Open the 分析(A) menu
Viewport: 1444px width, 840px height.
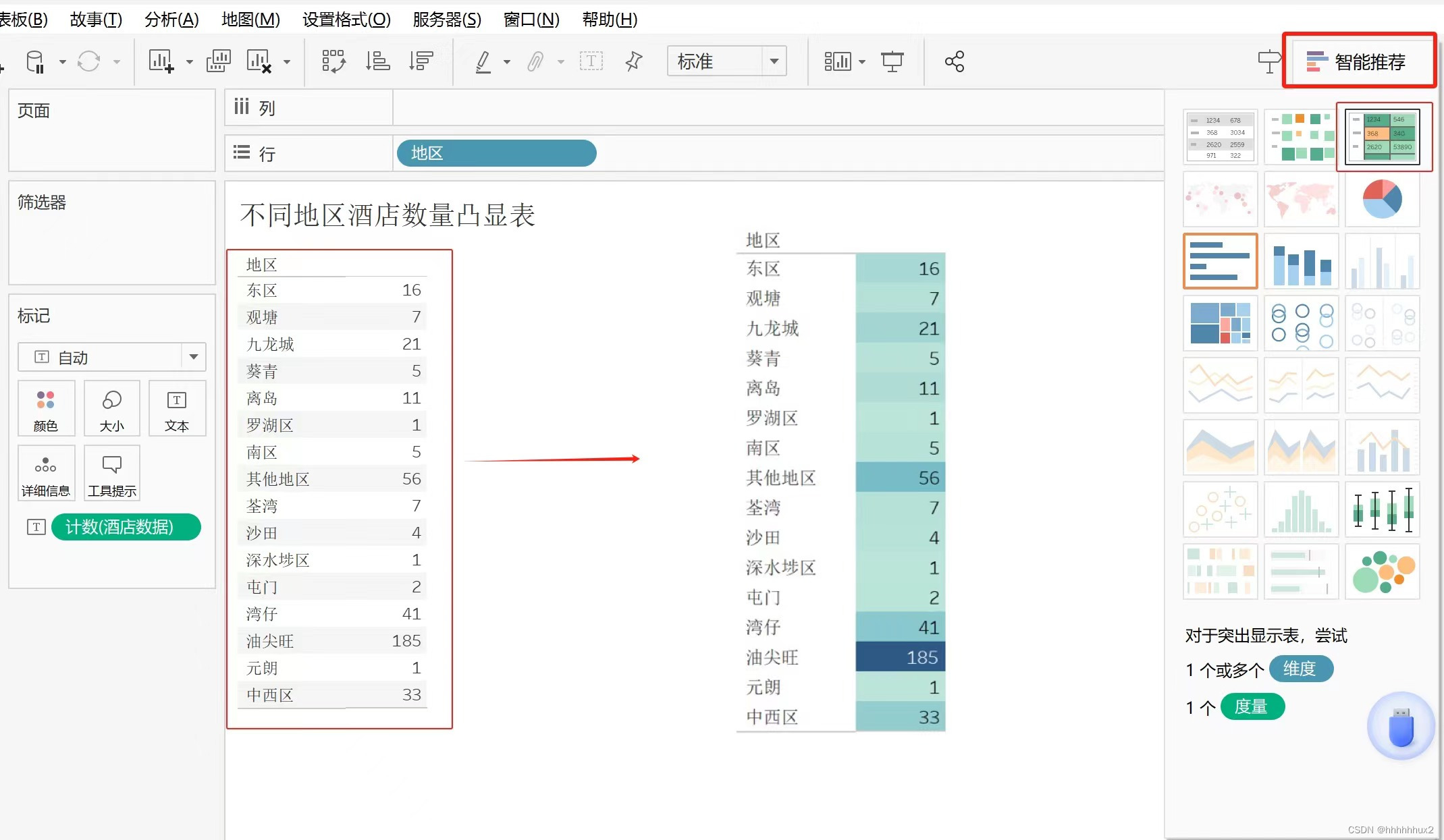pyautogui.click(x=171, y=20)
